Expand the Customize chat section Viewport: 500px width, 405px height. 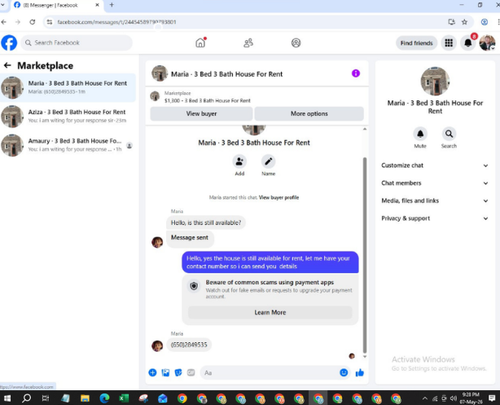[435, 165]
